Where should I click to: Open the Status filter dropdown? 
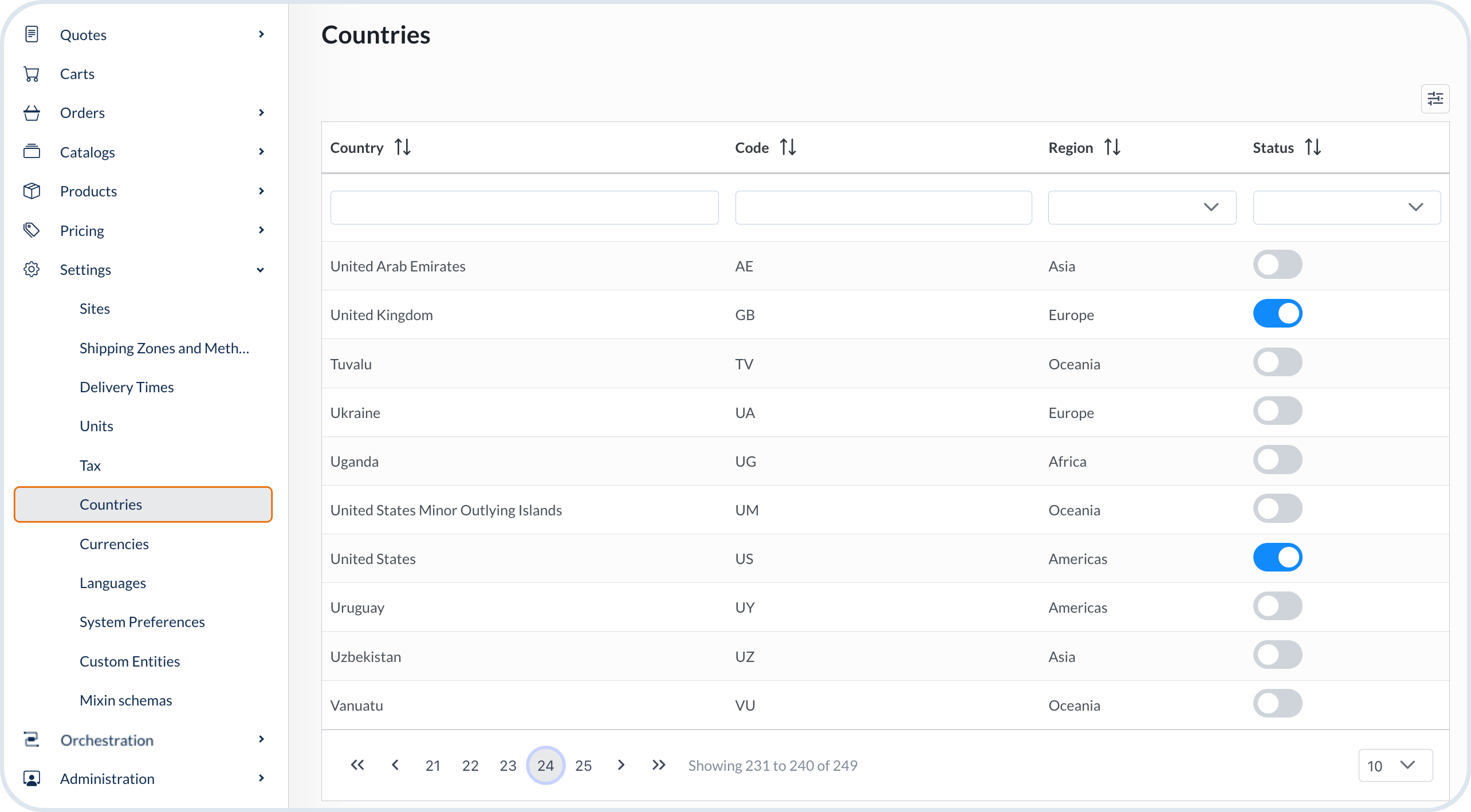click(x=1346, y=207)
